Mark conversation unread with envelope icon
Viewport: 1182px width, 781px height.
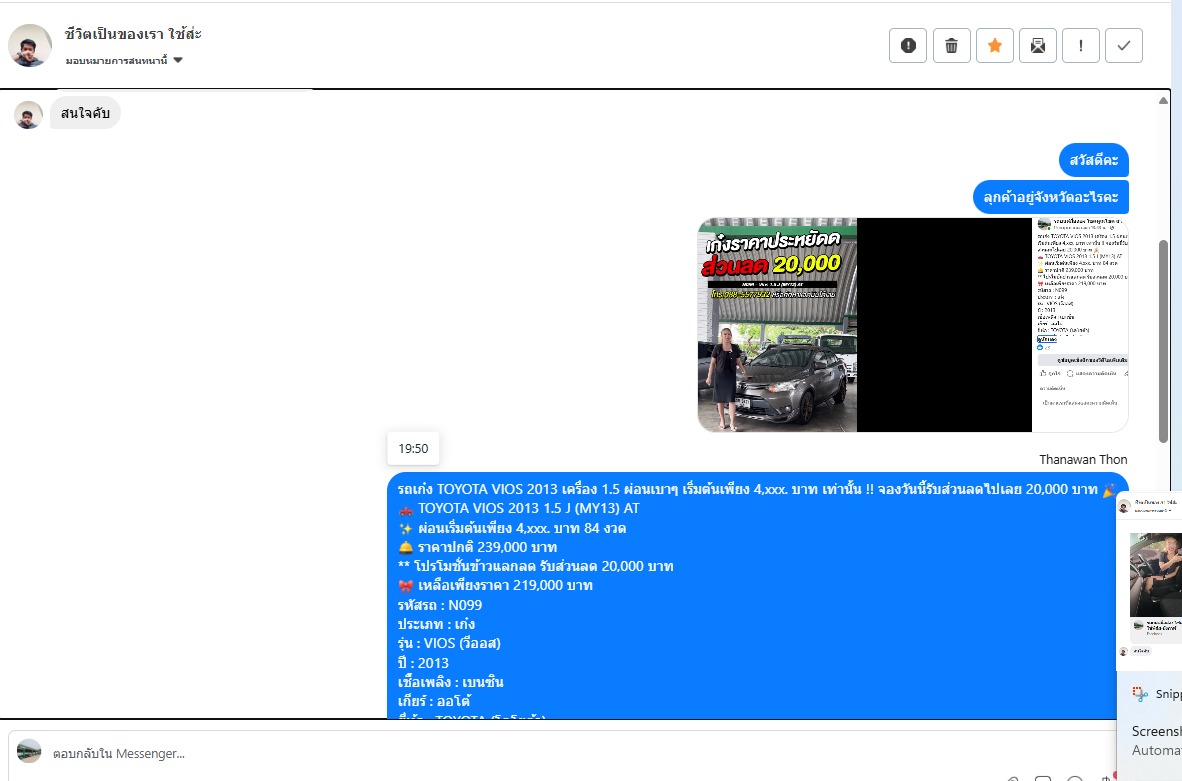1038,46
